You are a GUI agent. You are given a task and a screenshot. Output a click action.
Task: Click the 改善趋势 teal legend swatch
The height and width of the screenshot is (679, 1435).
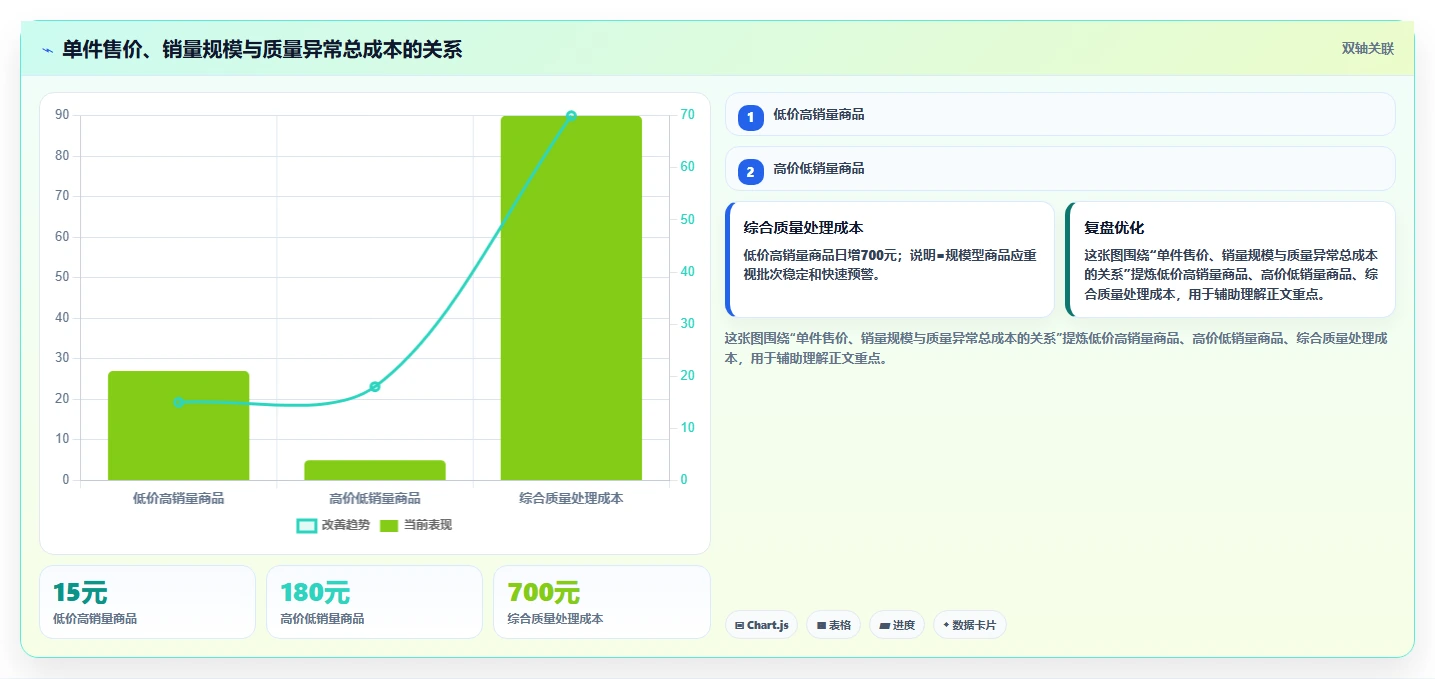[x=307, y=526]
